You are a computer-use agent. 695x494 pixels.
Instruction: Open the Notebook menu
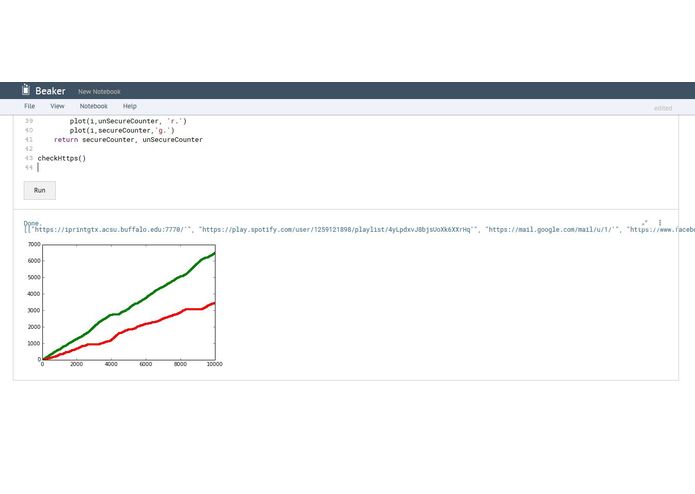click(94, 106)
